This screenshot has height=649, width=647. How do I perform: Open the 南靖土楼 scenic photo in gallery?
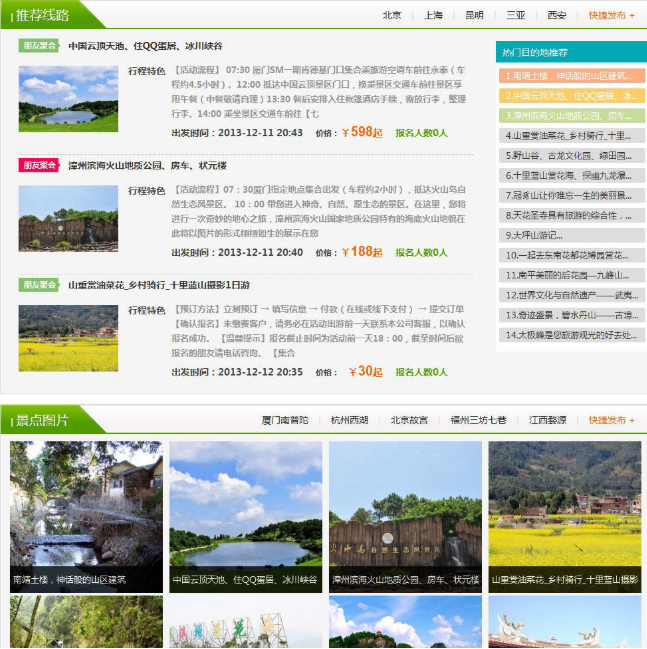click(86, 517)
